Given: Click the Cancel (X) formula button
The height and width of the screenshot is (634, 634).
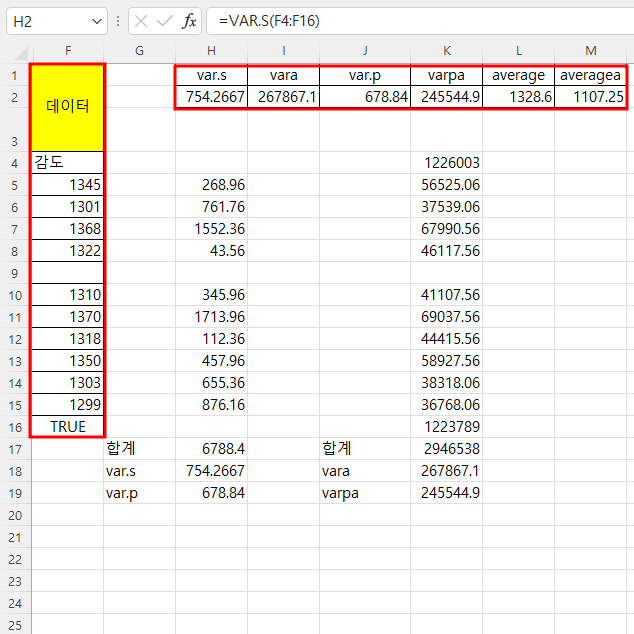Looking at the screenshot, I should (141, 21).
